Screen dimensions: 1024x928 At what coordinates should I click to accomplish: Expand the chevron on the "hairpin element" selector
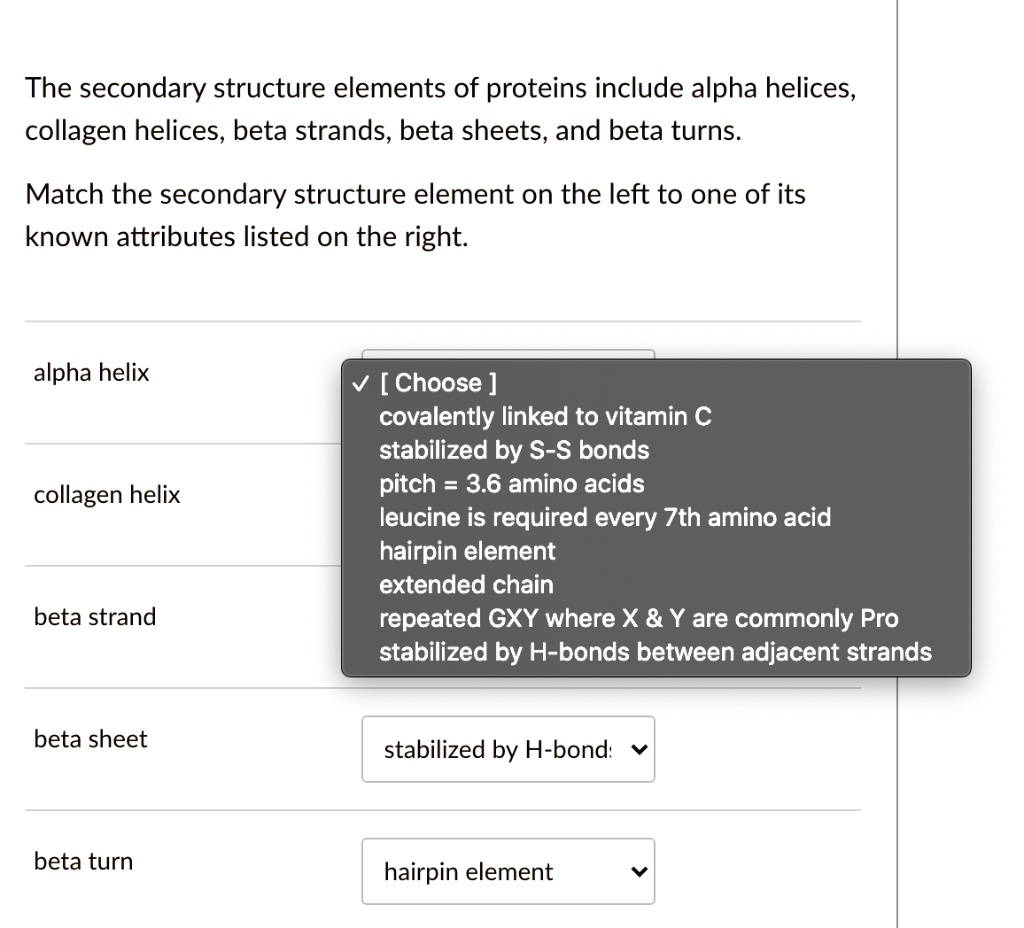(x=637, y=871)
